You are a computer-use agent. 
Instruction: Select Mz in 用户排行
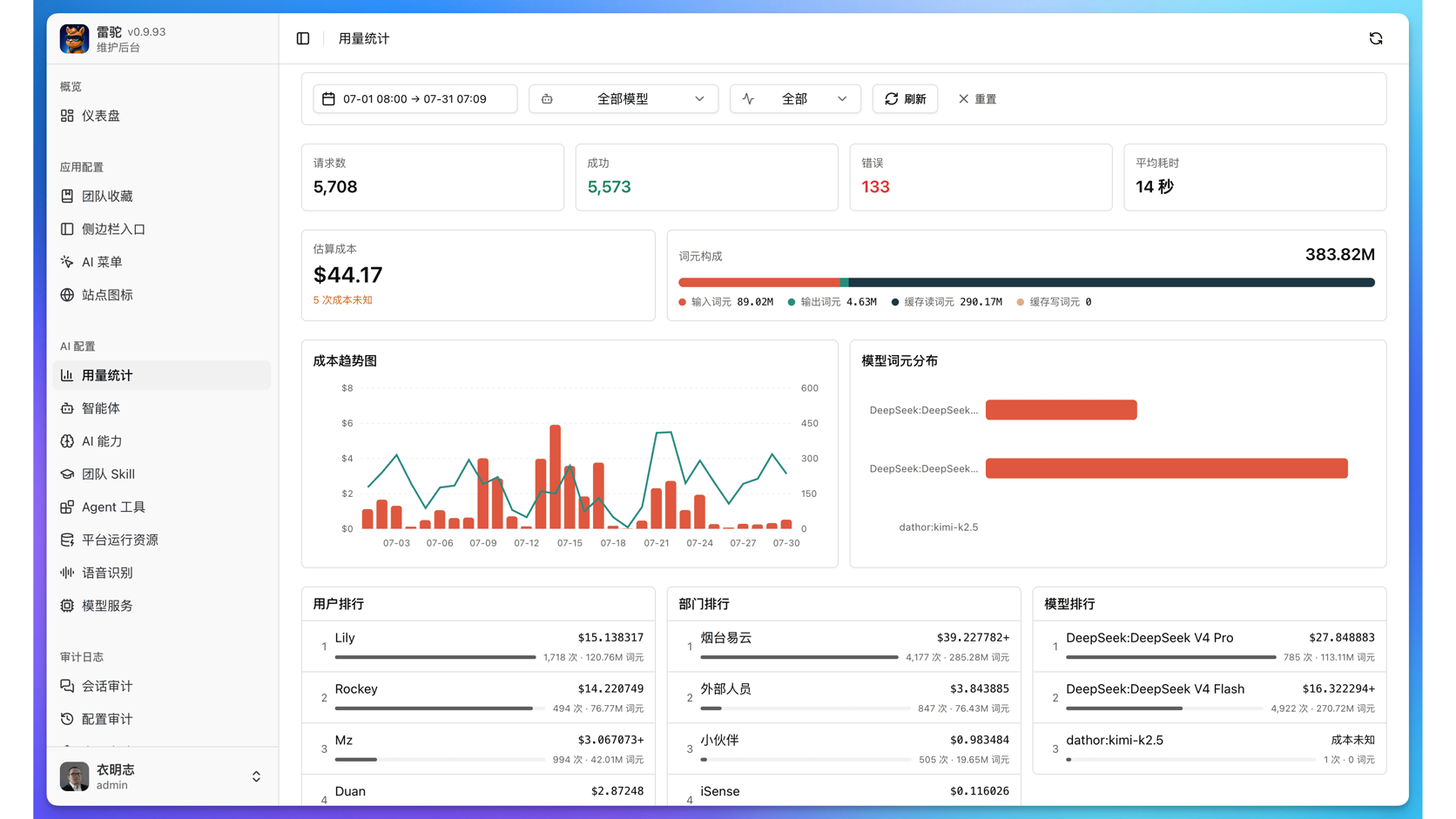click(x=478, y=749)
